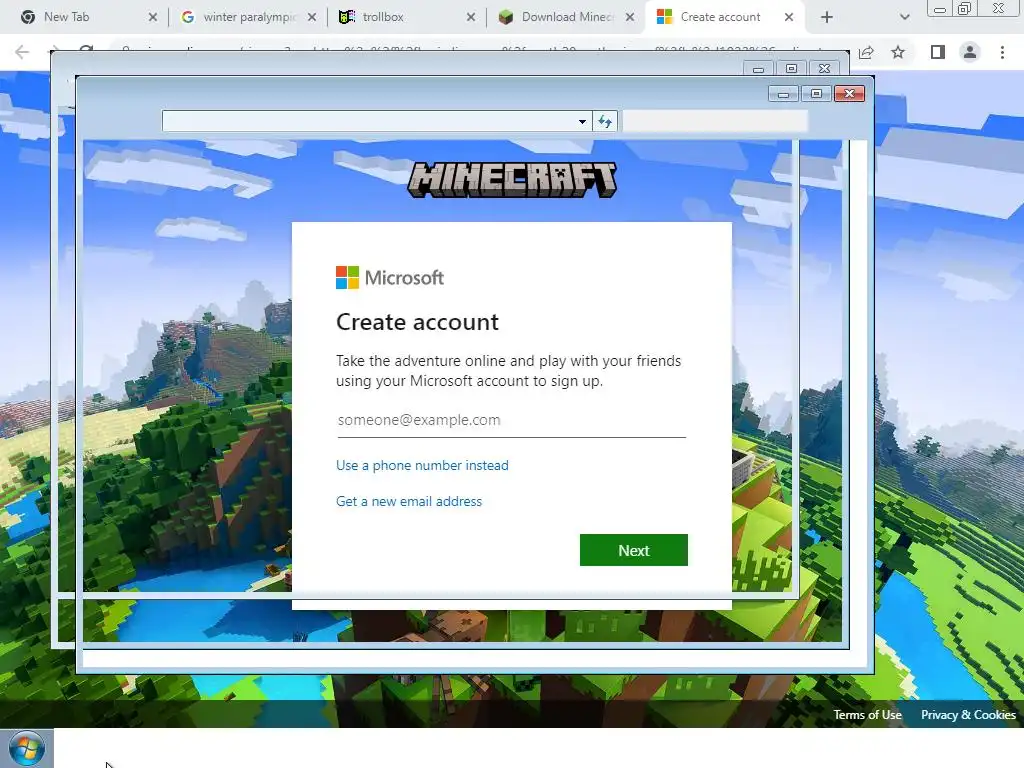Viewport: 1024px width, 768px height.
Task: Close the Chrome browser window
Action: pos(999,8)
